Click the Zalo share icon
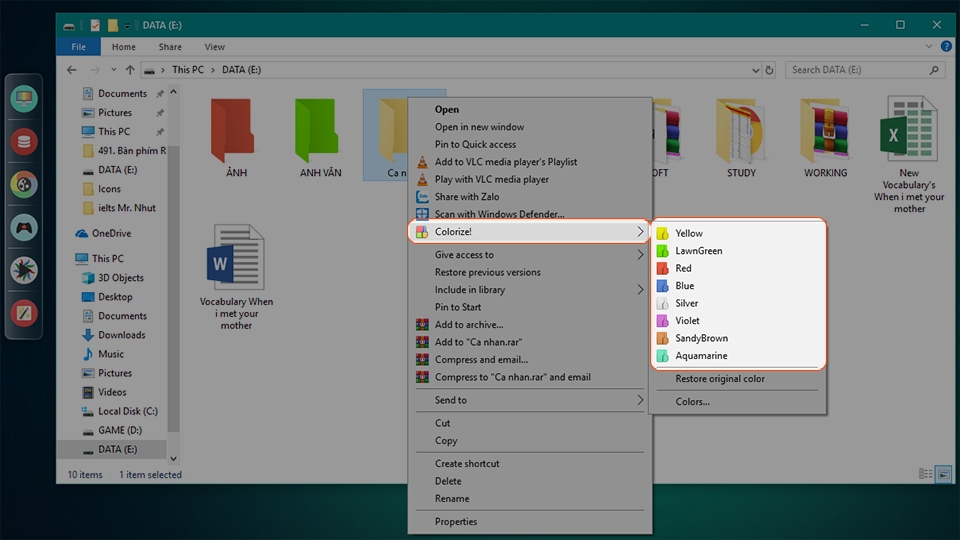Viewport: 960px width, 540px height. (x=422, y=197)
